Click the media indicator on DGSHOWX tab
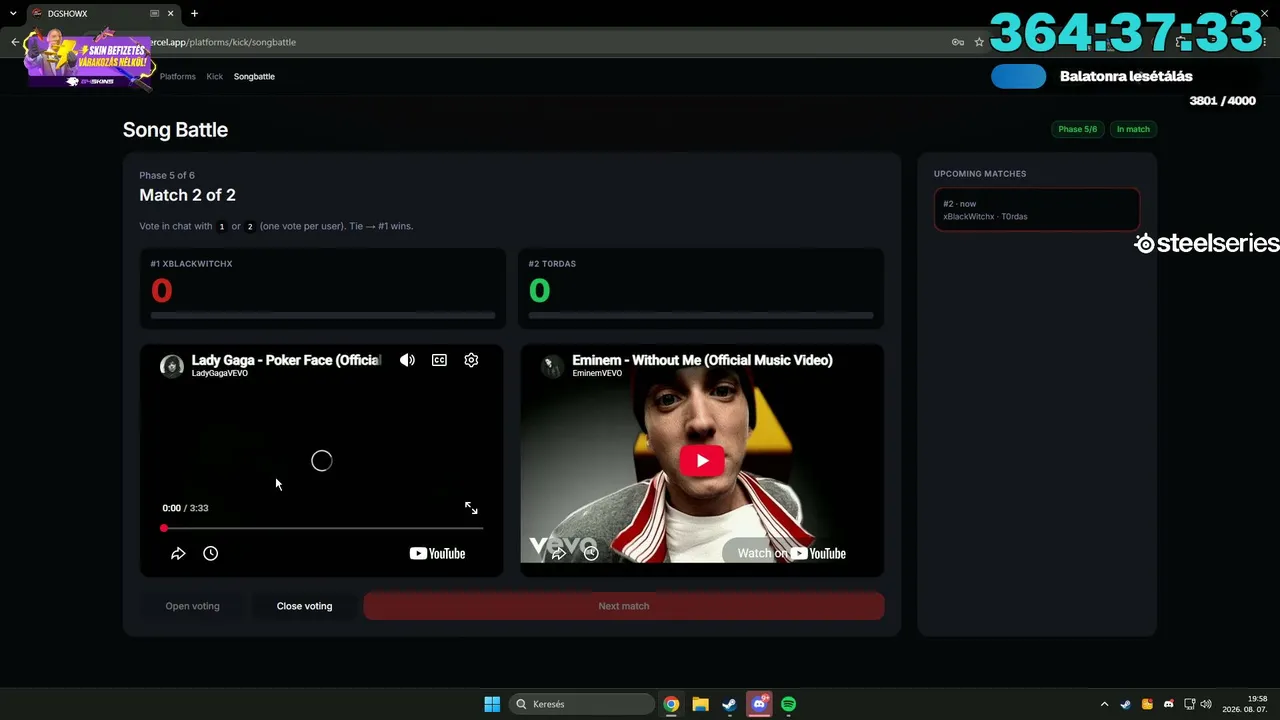This screenshot has width=1280, height=720. click(x=154, y=14)
